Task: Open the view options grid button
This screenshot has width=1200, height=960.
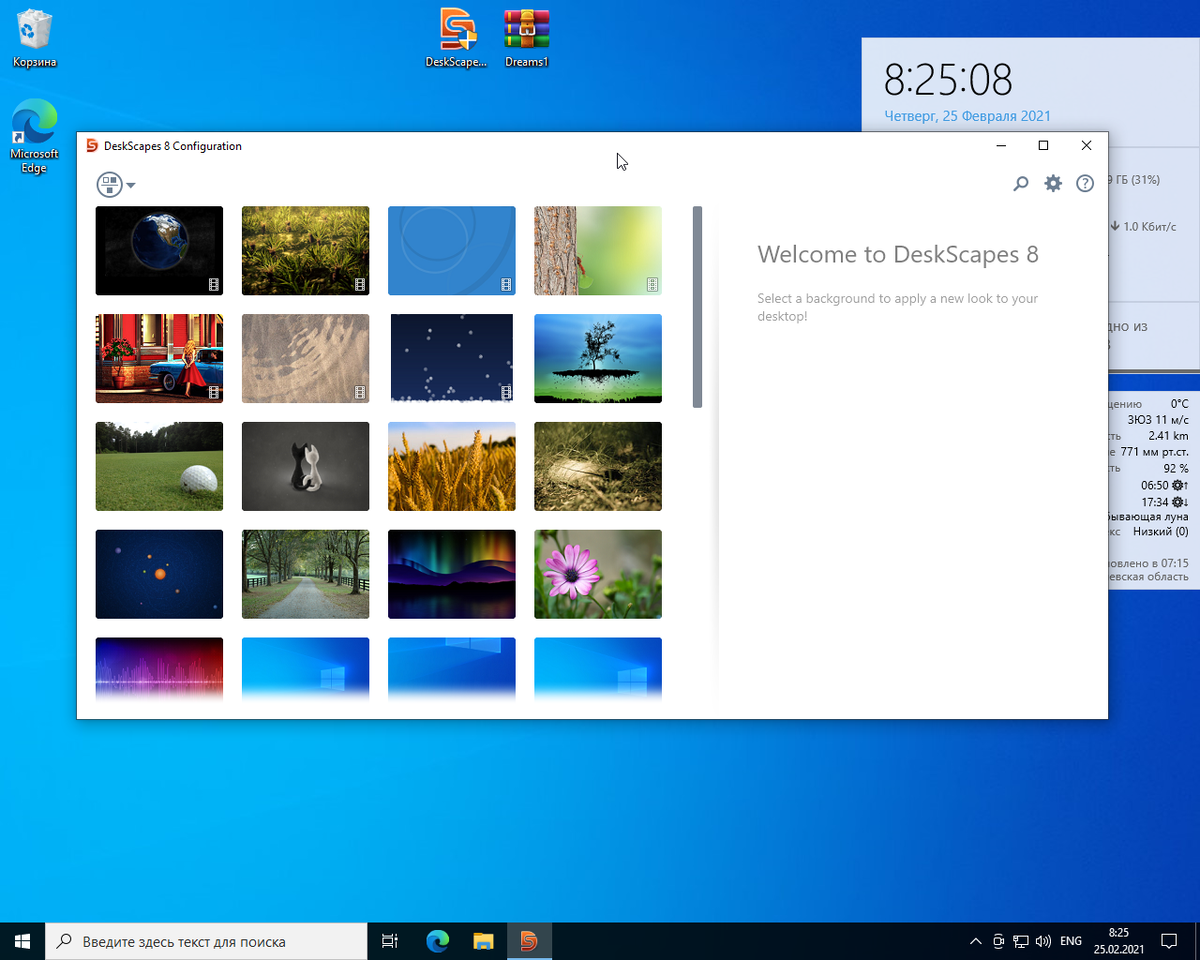Action: point(109,185)
